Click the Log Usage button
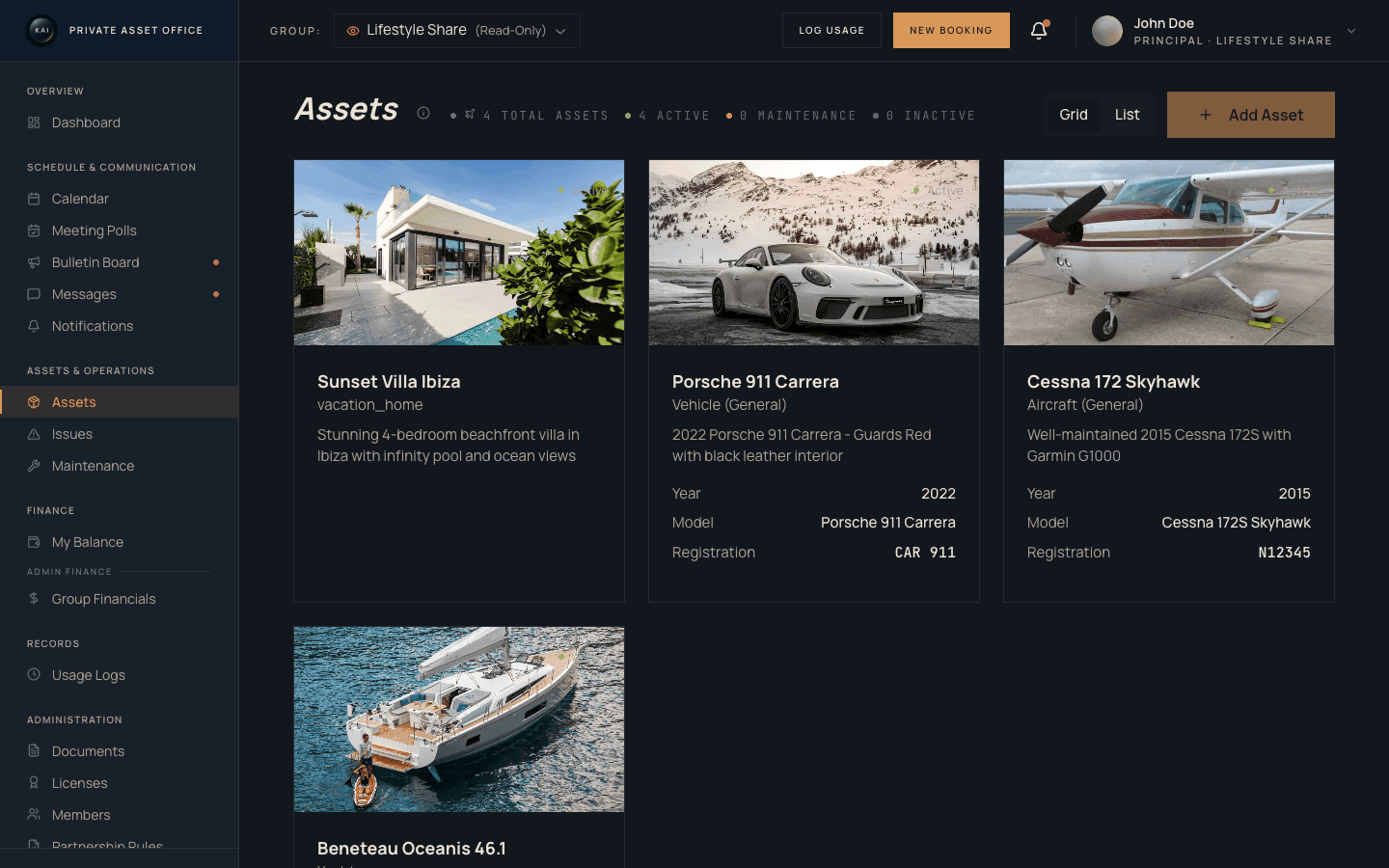 click(x=831, y=31)
